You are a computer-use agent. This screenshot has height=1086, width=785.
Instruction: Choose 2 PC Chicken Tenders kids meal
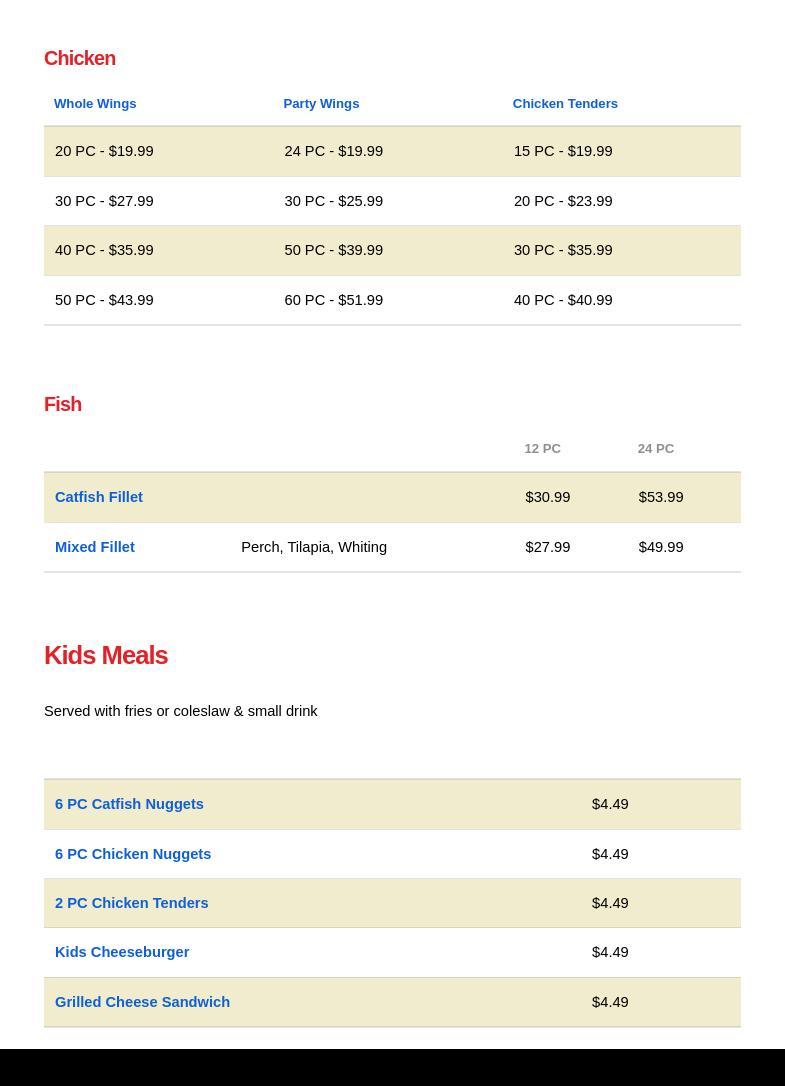[x=132, y=903]
